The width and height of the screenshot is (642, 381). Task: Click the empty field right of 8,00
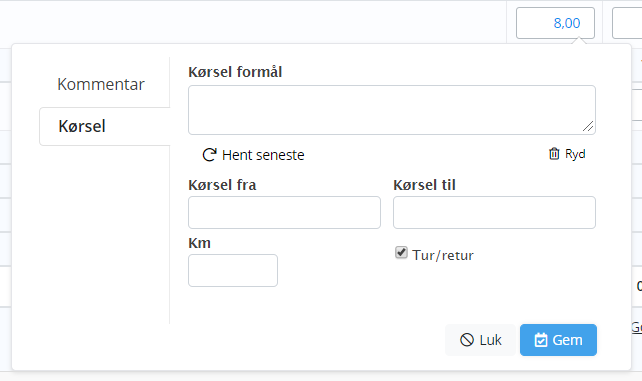coord(627,23)
